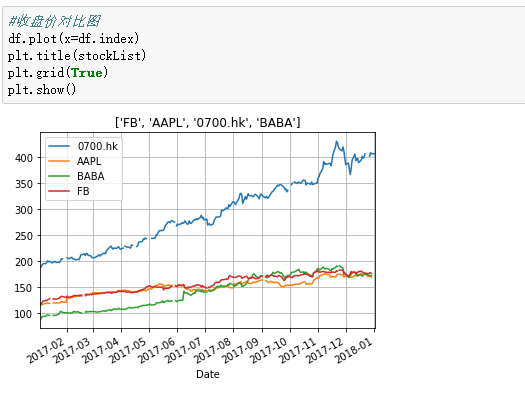Screen dimensions: 525x395
Task: Click the peak of the blue 0700.hk line
Action: click(337, 142)
